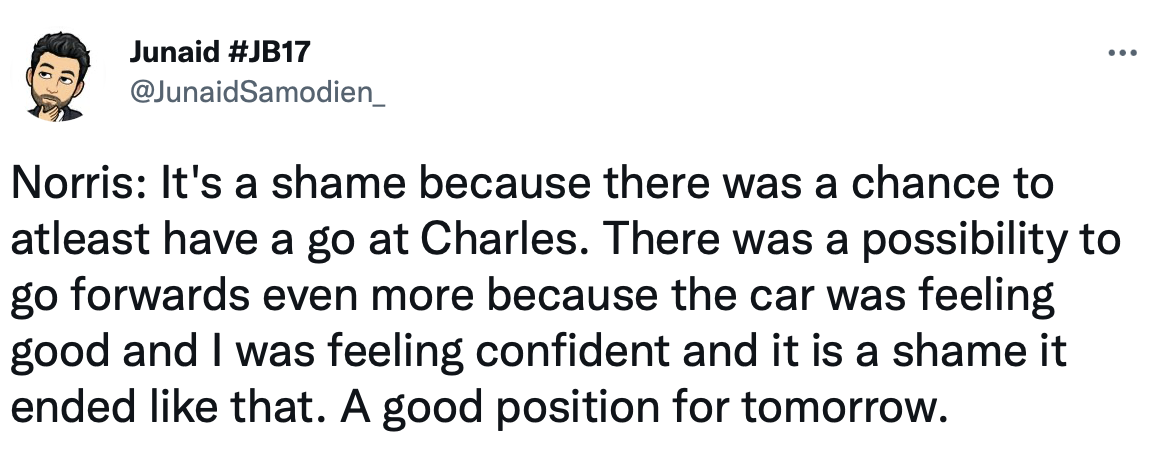Click the word "tomorrow" ending the tweet

pyautogui.click(x=860, y=412)
